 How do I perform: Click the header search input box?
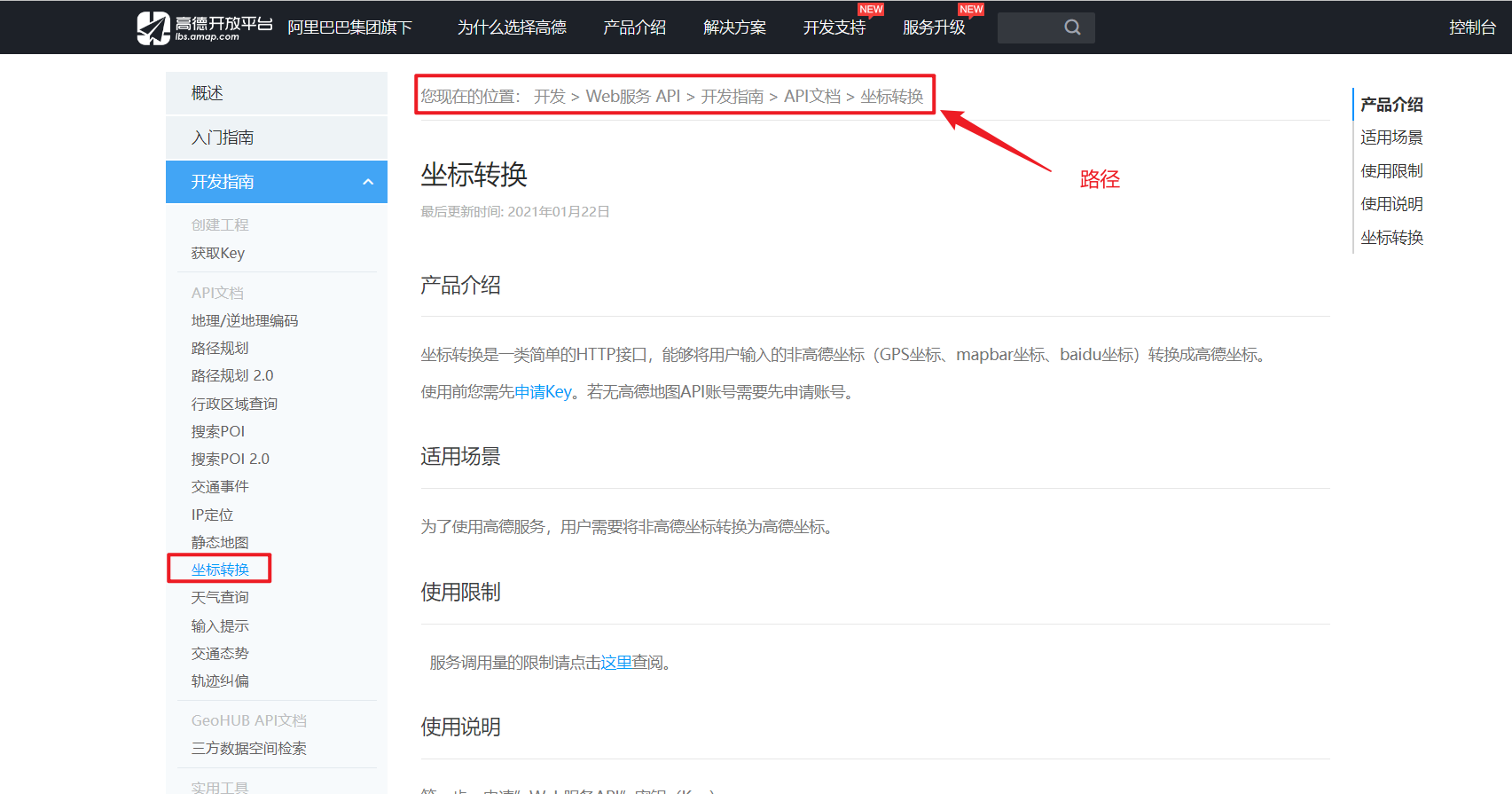1046,28
